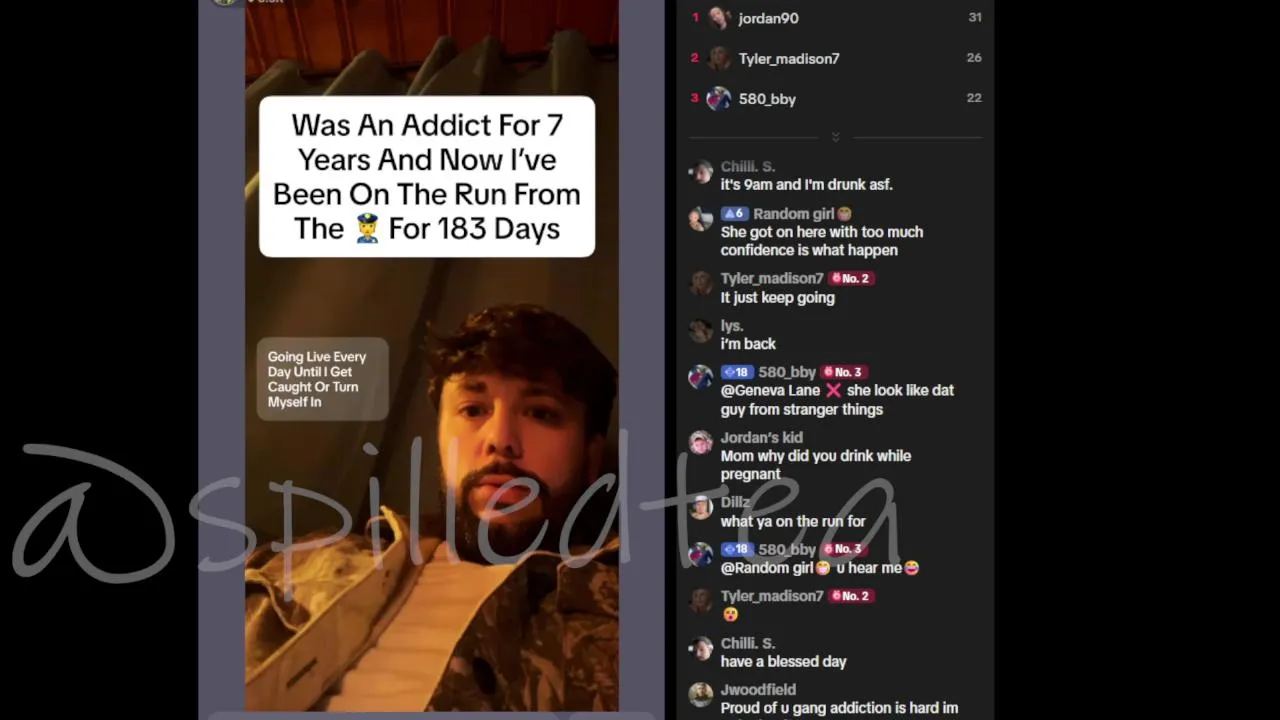
Task: Select the 'have a blessed day' comment
Action: click(783, 662)
